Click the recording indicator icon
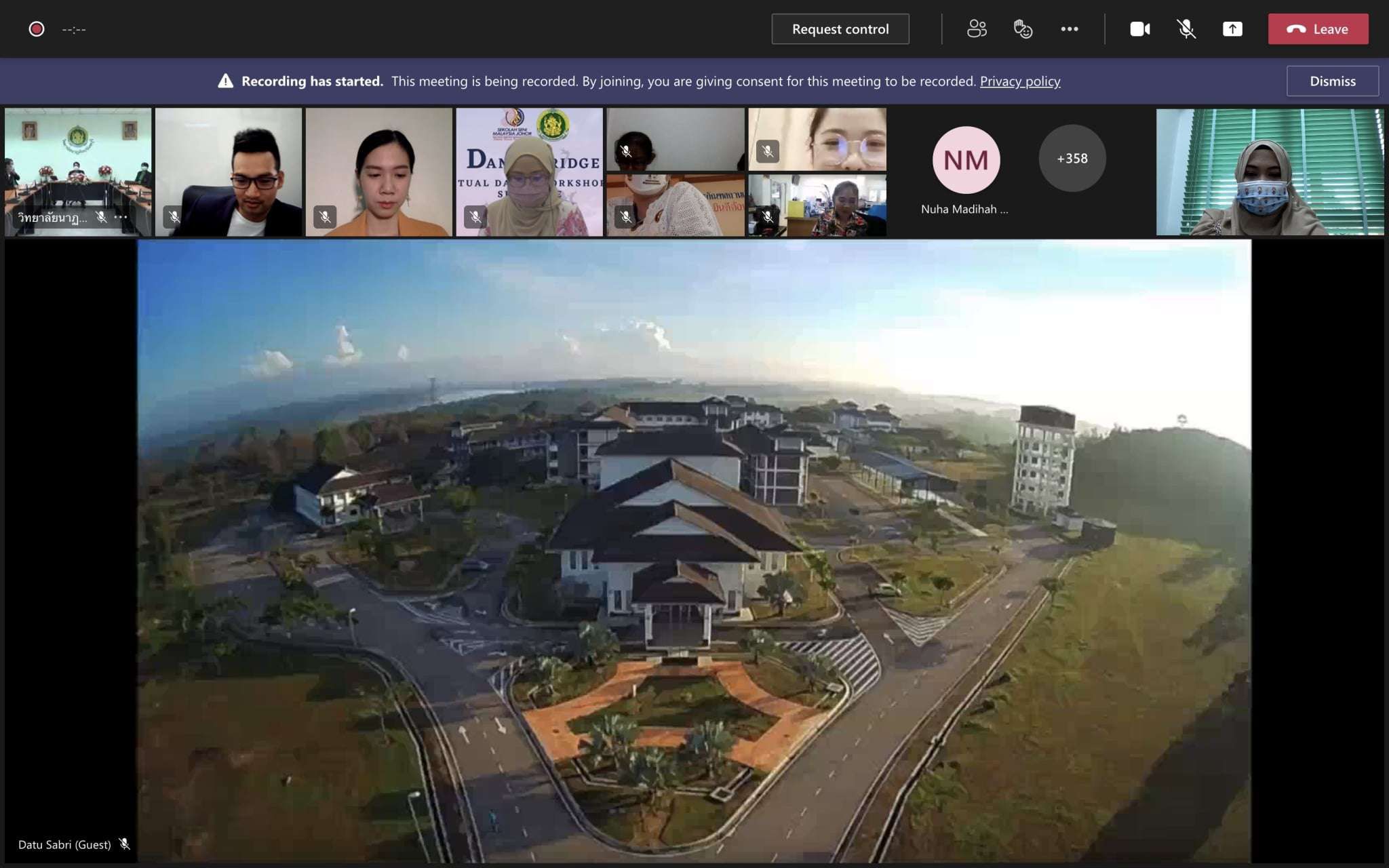 coord(37,29)
